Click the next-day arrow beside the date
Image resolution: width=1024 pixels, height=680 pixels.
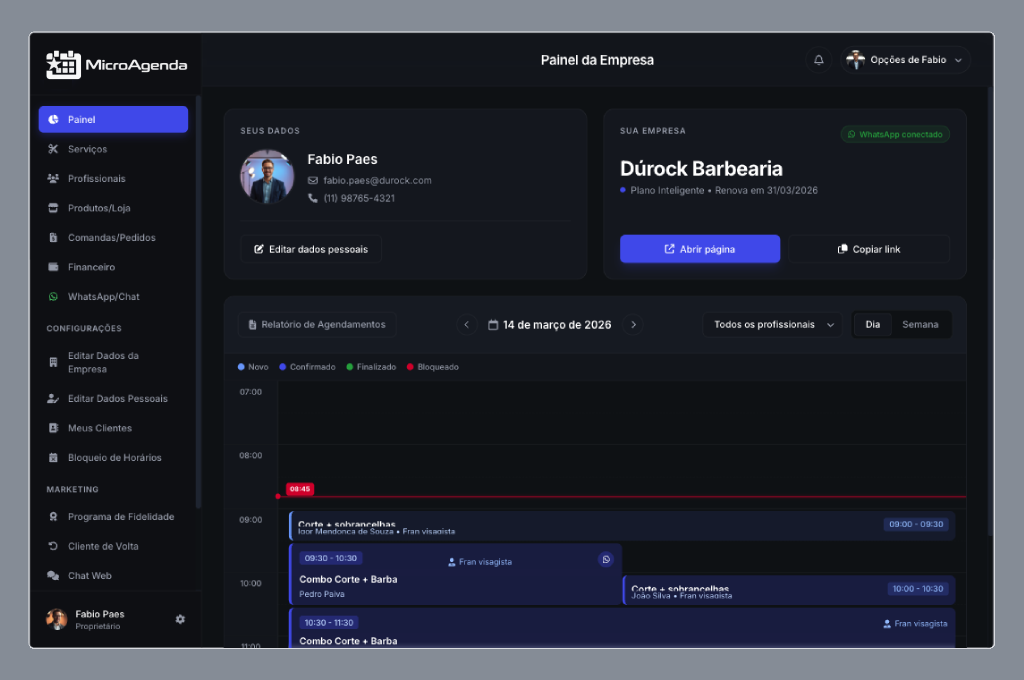pos(633,324)
